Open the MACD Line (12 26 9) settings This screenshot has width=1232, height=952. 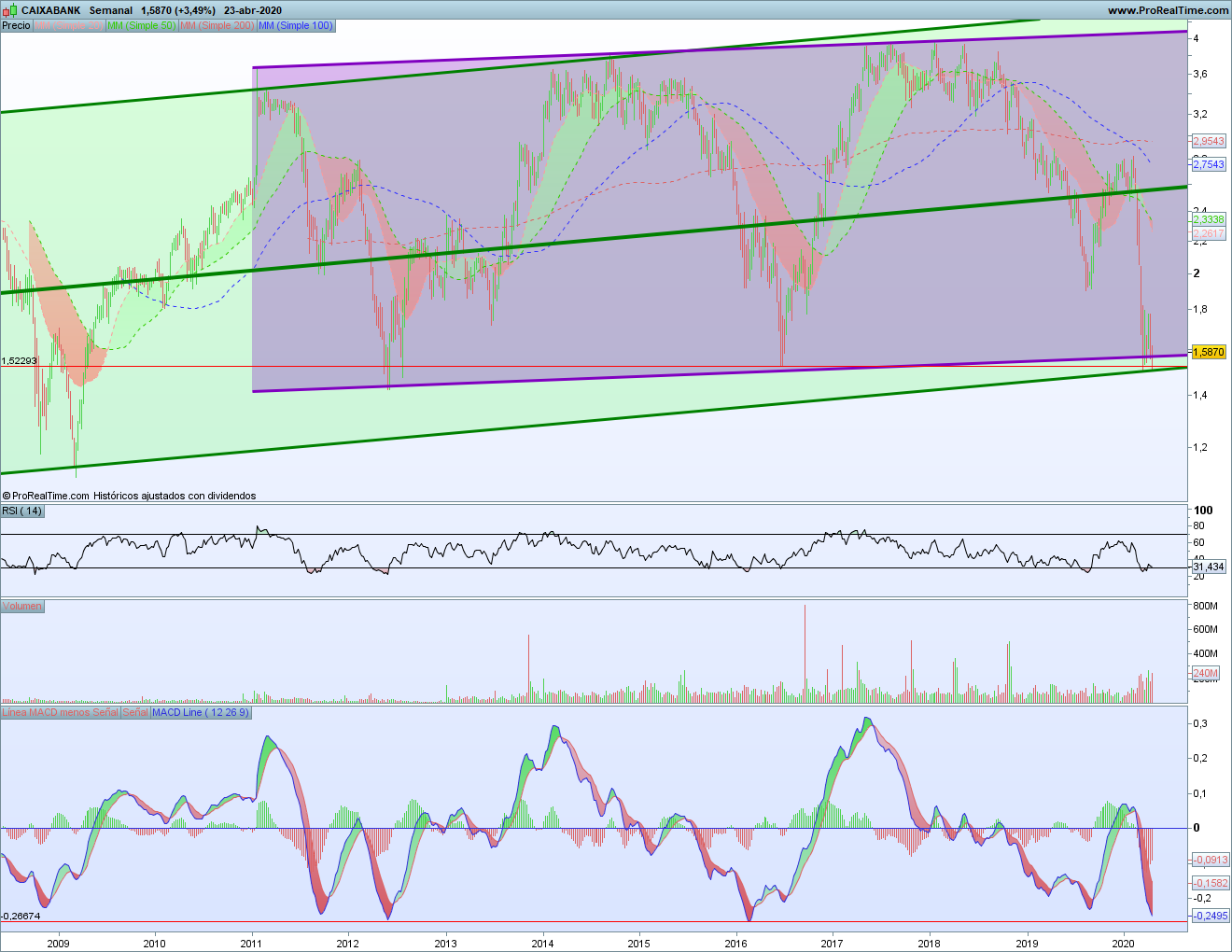(x=201, y=712)
